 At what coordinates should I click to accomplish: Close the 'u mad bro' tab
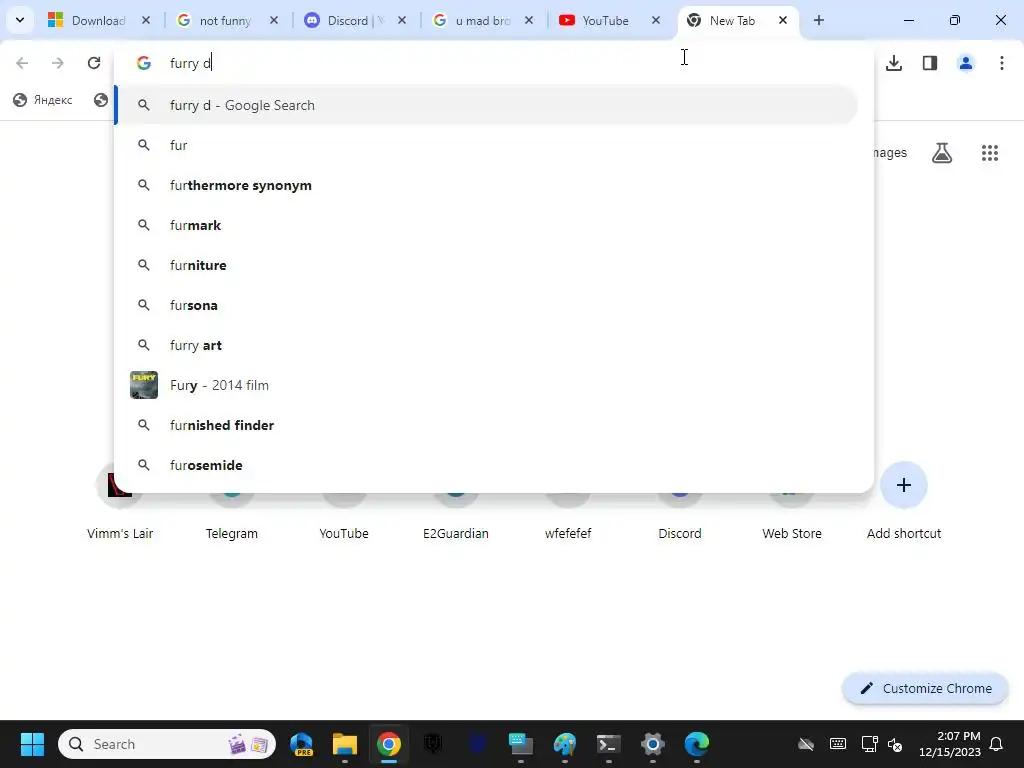click(529, 20)
